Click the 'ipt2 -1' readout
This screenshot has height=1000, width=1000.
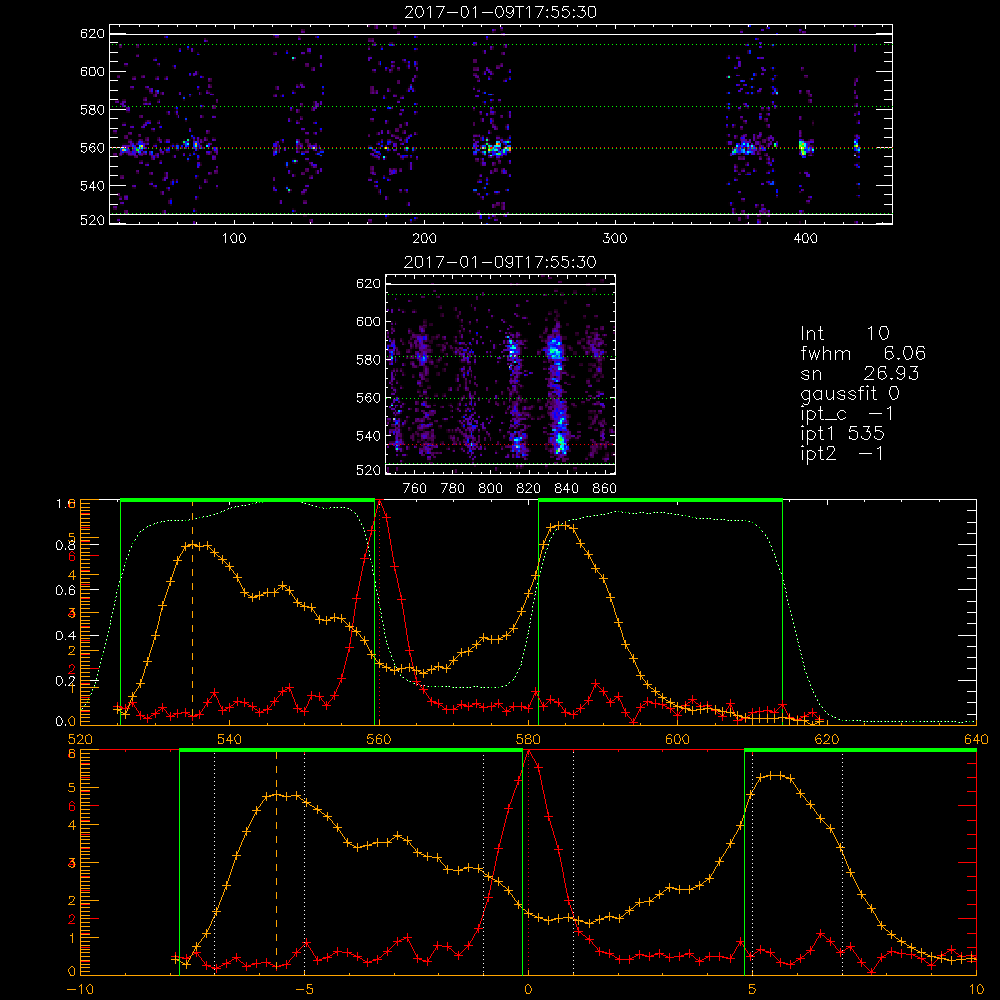click(x=842, y=453)
